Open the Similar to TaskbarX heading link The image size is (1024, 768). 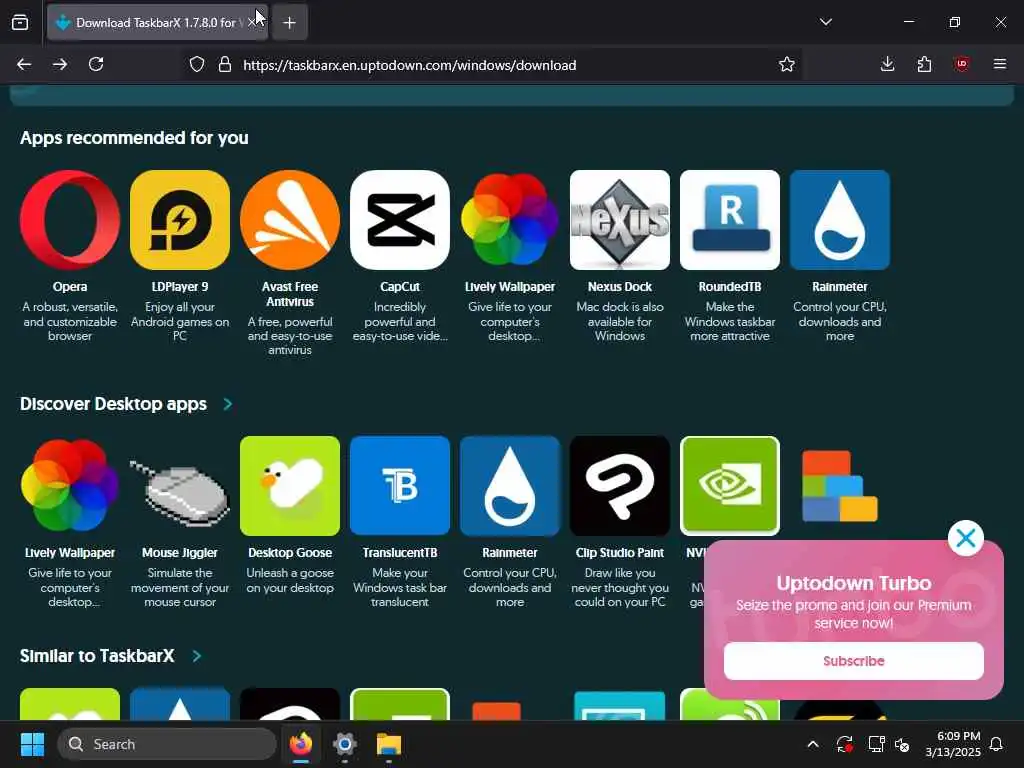[x=97, y=656]
